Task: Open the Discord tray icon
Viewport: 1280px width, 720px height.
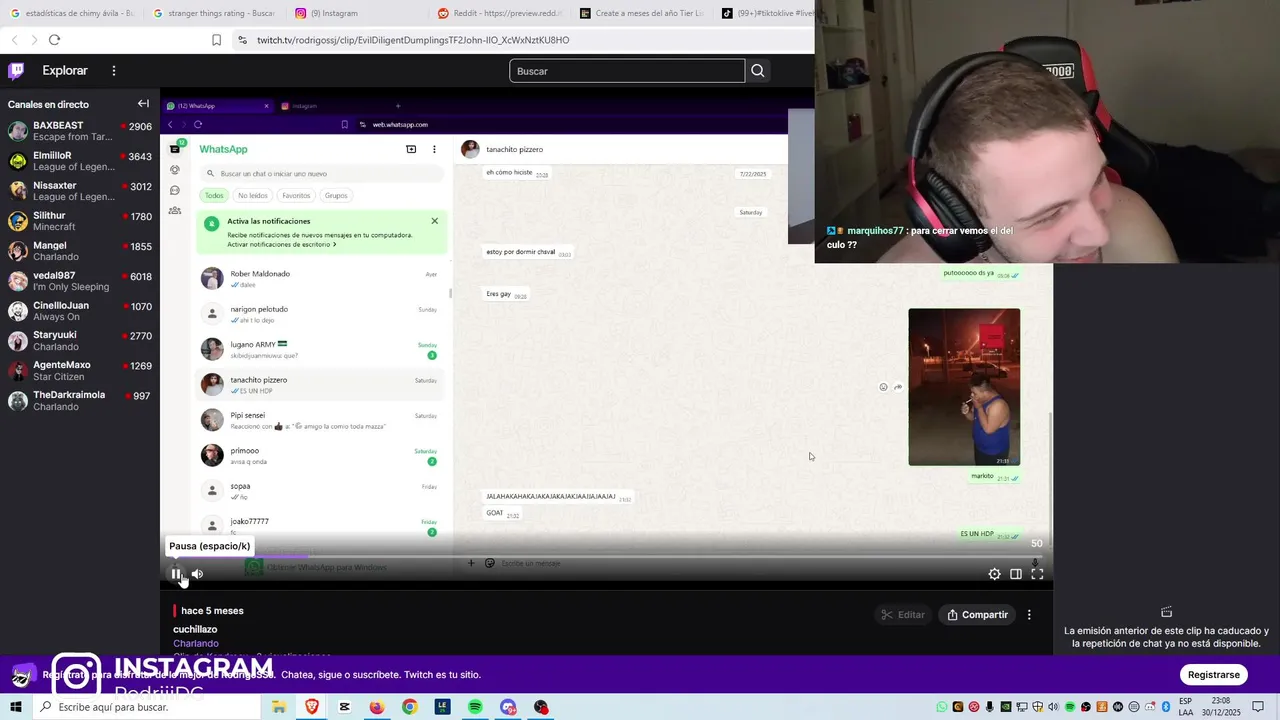Action: pos(1150,707)
